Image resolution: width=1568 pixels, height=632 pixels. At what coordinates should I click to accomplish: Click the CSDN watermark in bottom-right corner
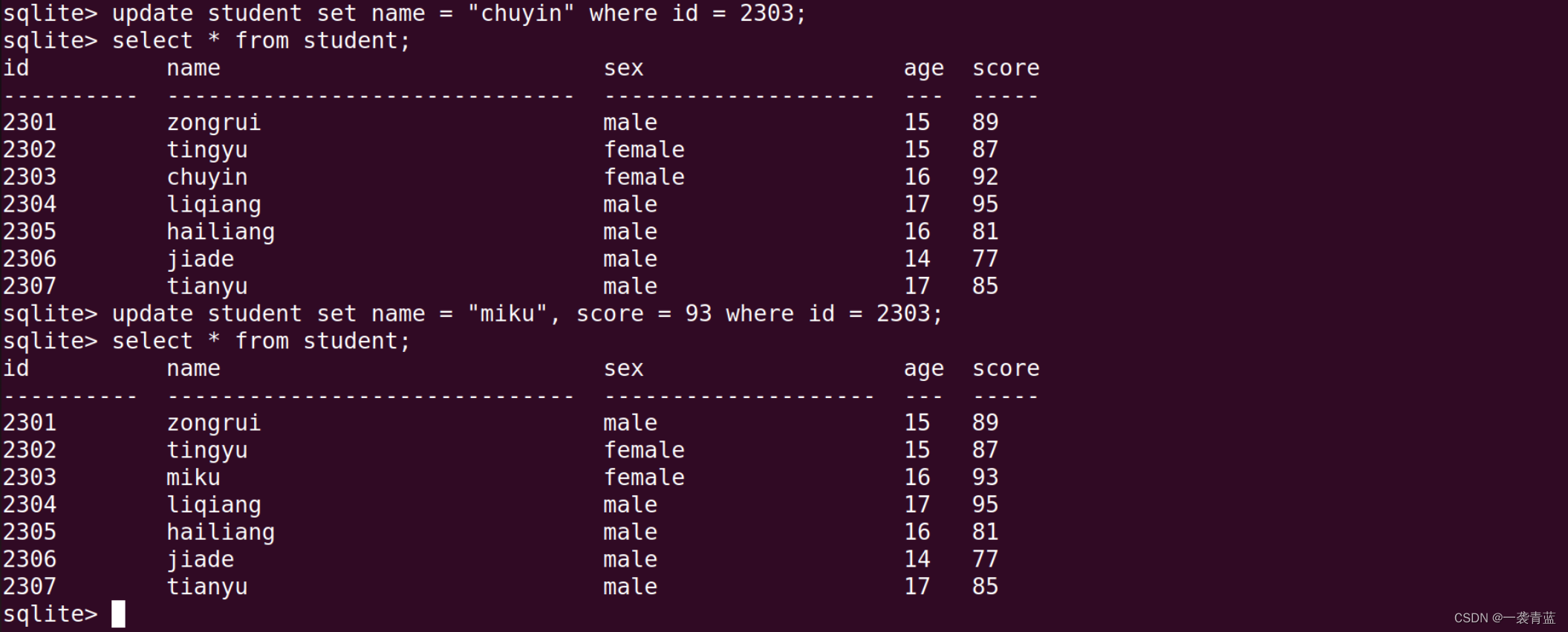(1503, 618)
